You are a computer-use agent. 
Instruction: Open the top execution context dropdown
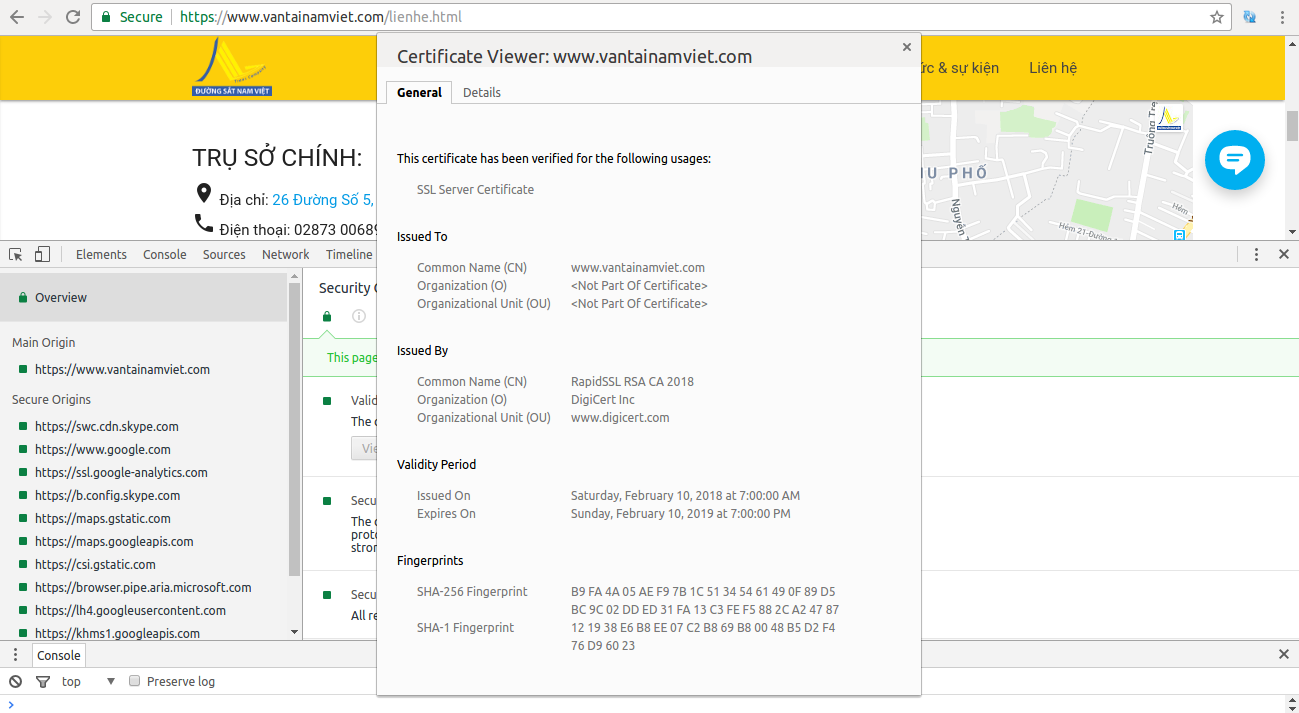pyautogui.click(x=89, y=681)
